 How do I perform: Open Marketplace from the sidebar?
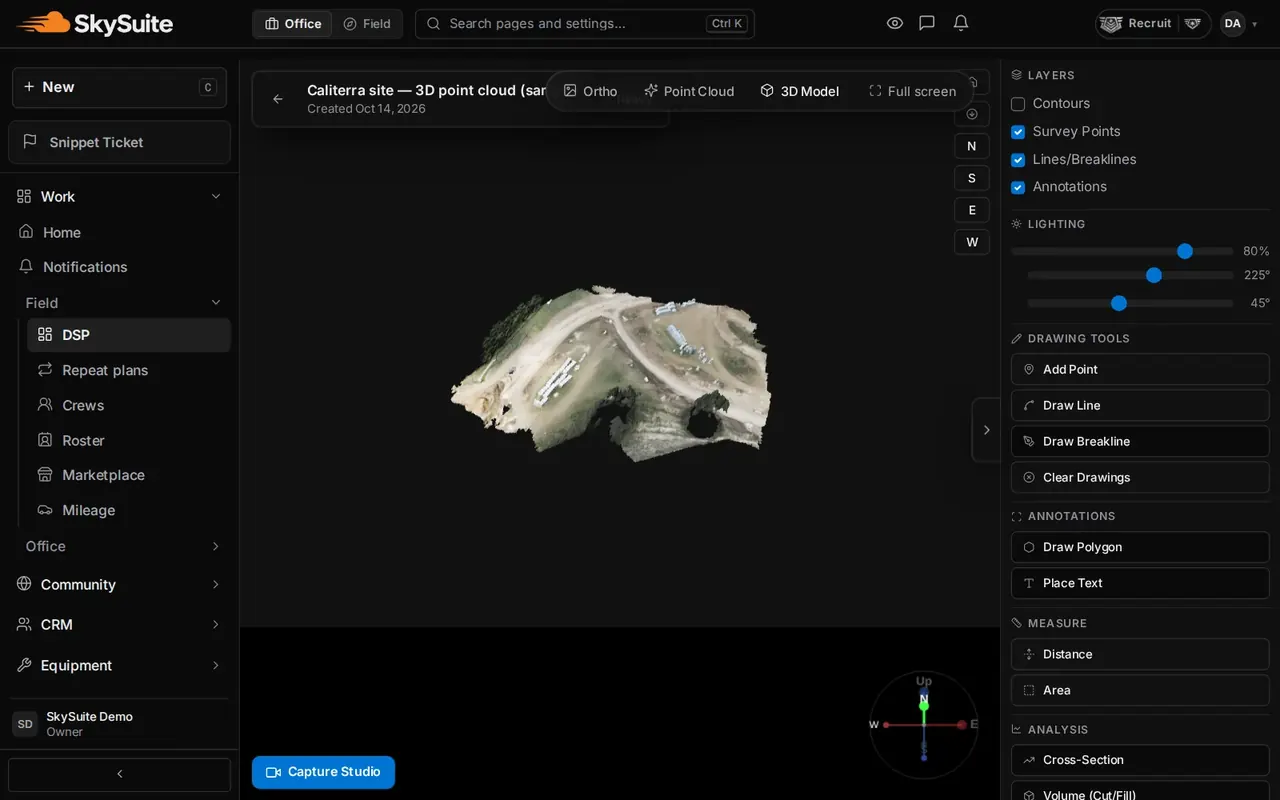click(129, 475)
